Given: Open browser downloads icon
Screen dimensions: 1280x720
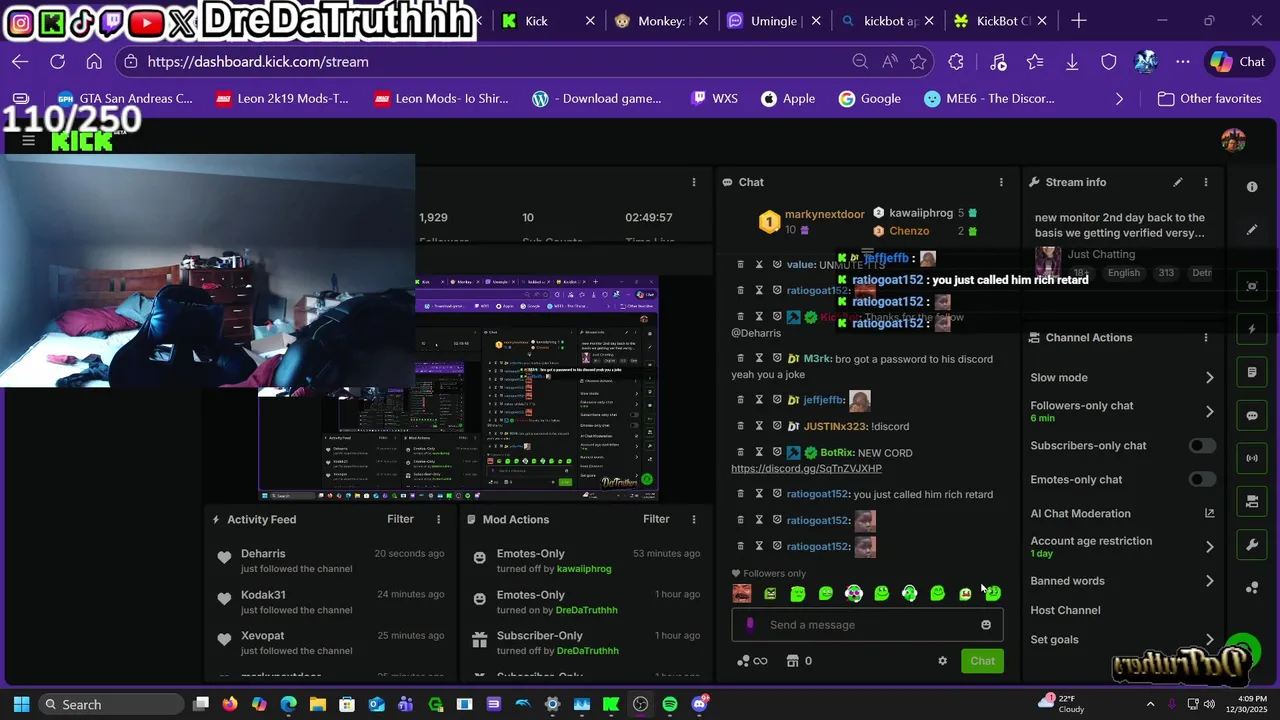Looking at the screenshot, I should click(x=1072, y=61).
